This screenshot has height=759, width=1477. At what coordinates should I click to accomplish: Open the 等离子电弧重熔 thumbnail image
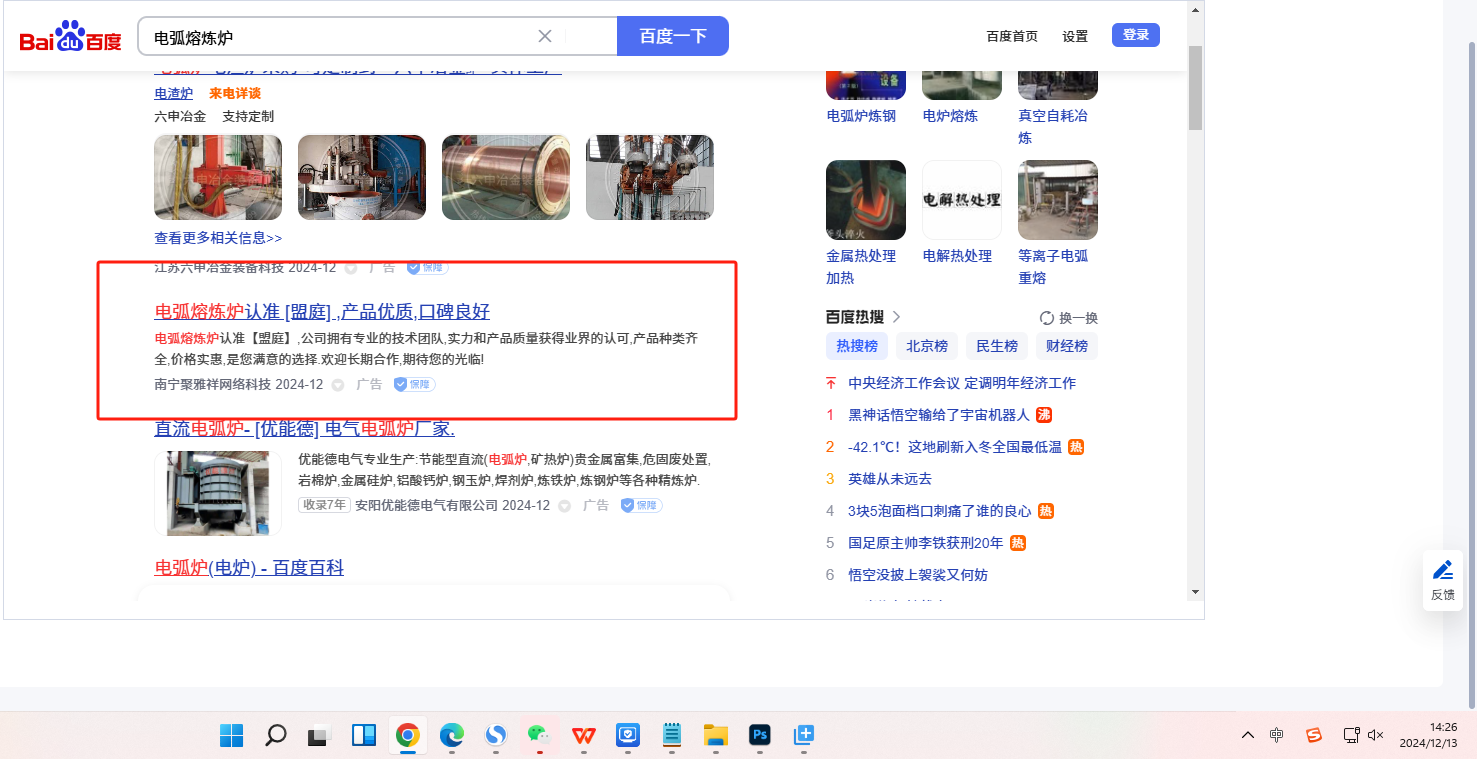1057,200
